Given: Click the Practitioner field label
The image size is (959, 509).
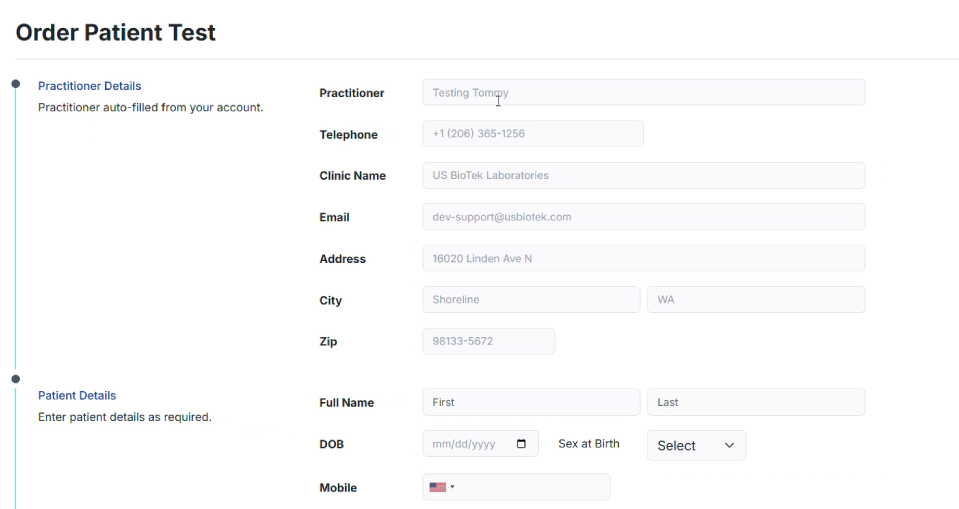Looking at the screenshot, I should coord(352,93).
